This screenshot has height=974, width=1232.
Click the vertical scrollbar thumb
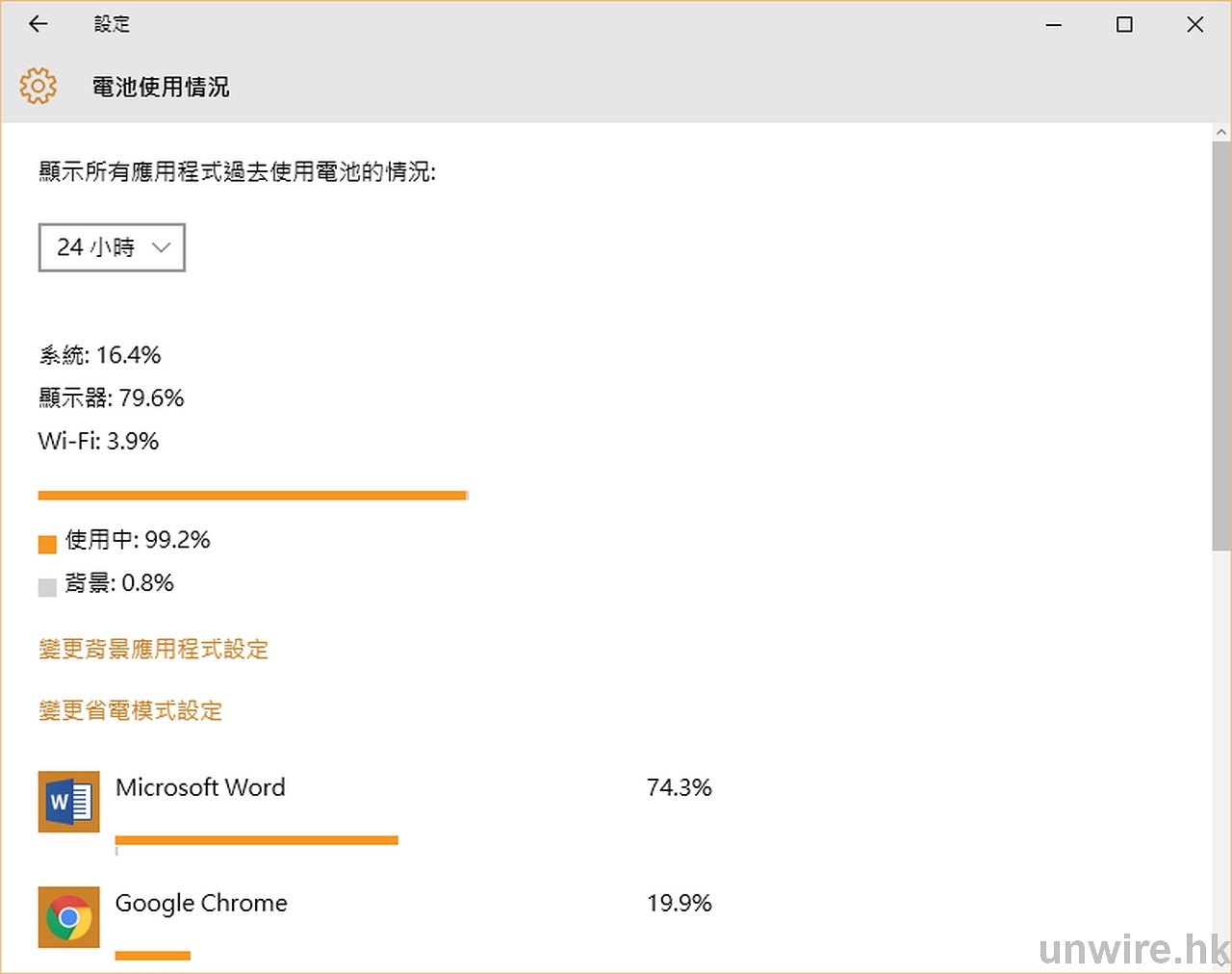[1221, 346]
